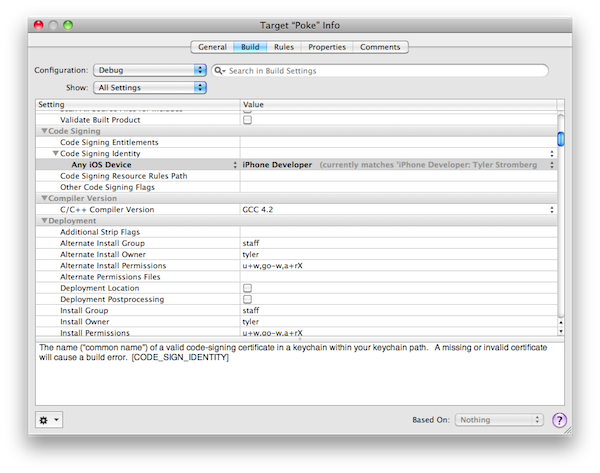Switch to the Comments tab
Viewport: 600px width, 473px height.
(x=380, y=47)
